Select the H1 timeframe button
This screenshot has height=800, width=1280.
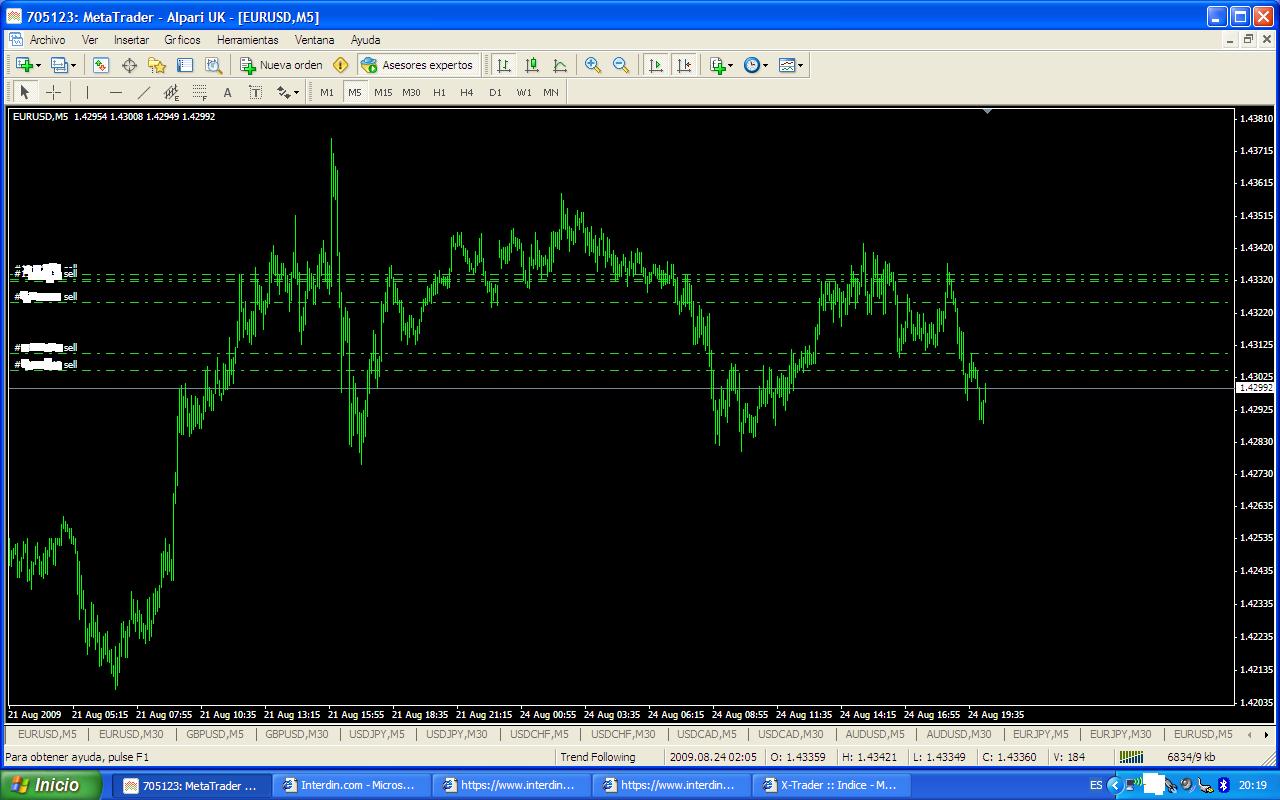pyautogui.click(x=439, y=92)
